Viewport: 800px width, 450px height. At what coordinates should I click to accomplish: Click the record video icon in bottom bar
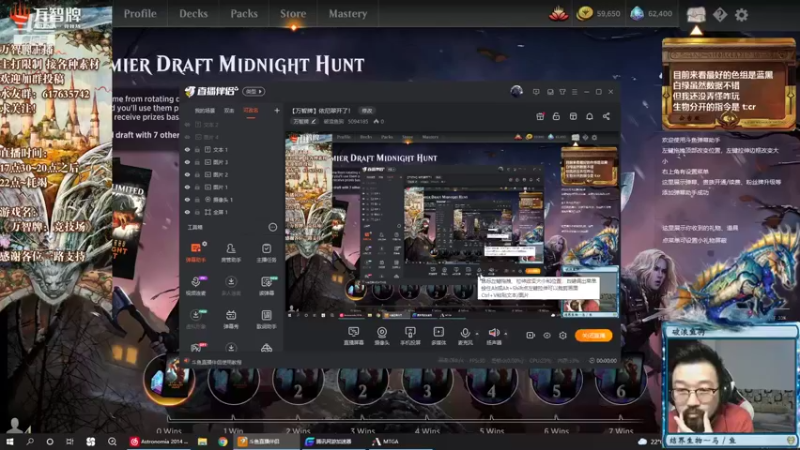point(531,335)
